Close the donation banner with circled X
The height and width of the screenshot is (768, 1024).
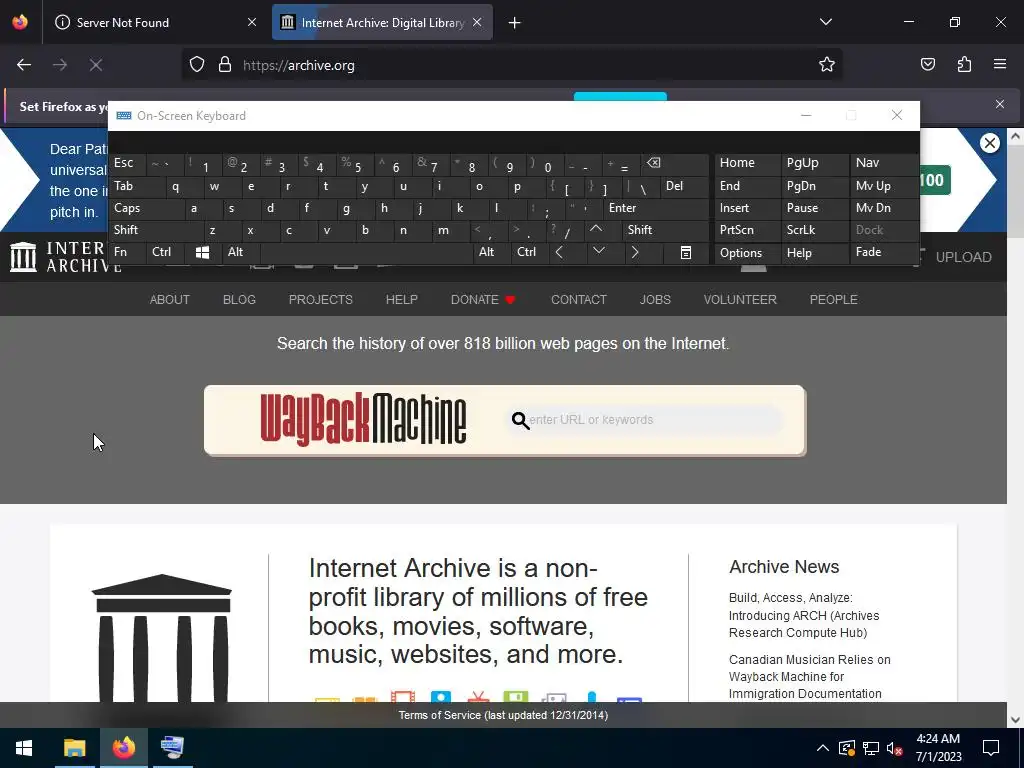(x=990, y=143)
